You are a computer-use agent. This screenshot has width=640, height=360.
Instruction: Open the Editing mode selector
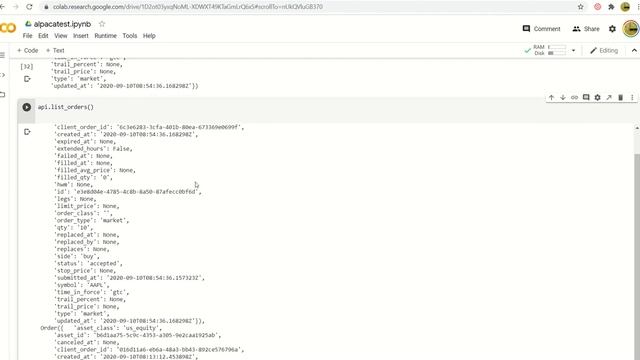(x=604, y=51)
